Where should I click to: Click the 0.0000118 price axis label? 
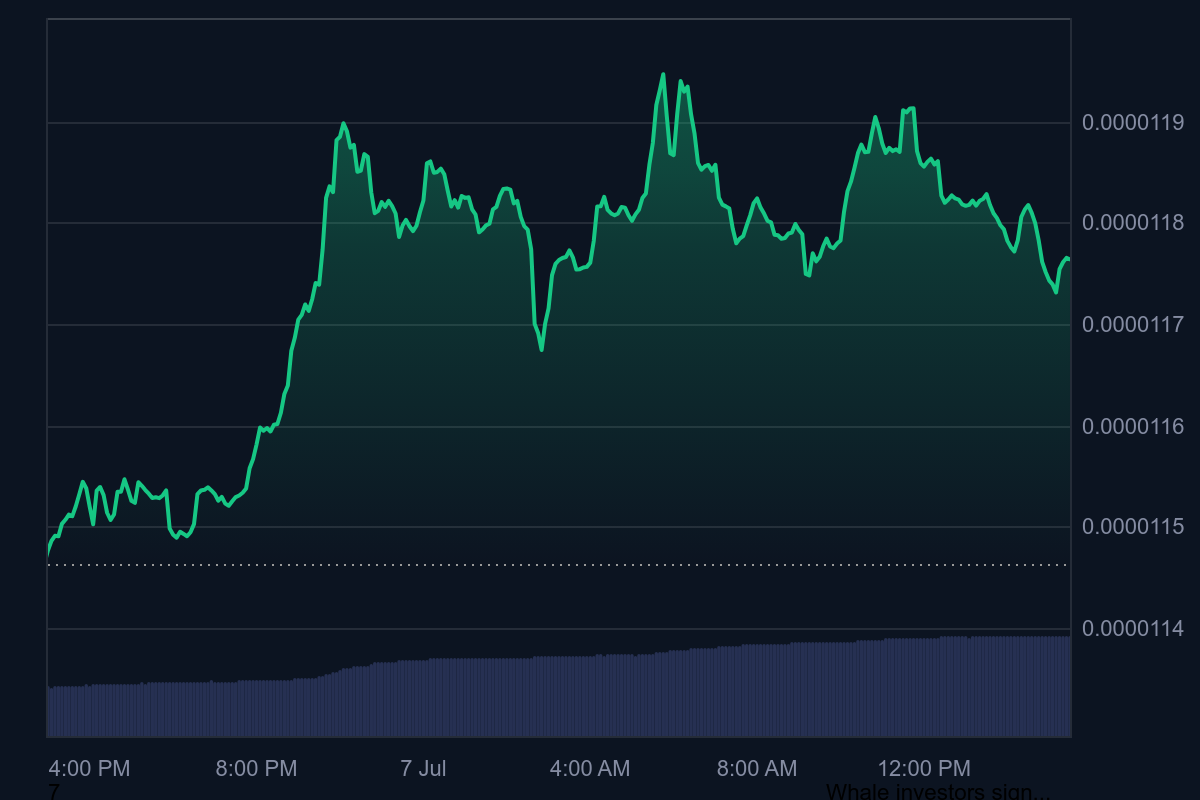click(1133, 223)
